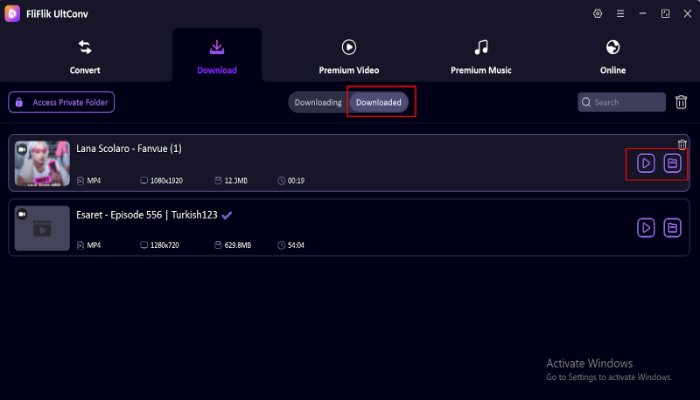Image resolution: width=700 pixels, height=400 pixels.
Task: Click the '00:19' duration value
Action: pyautogui.click(x=296, y=181)
